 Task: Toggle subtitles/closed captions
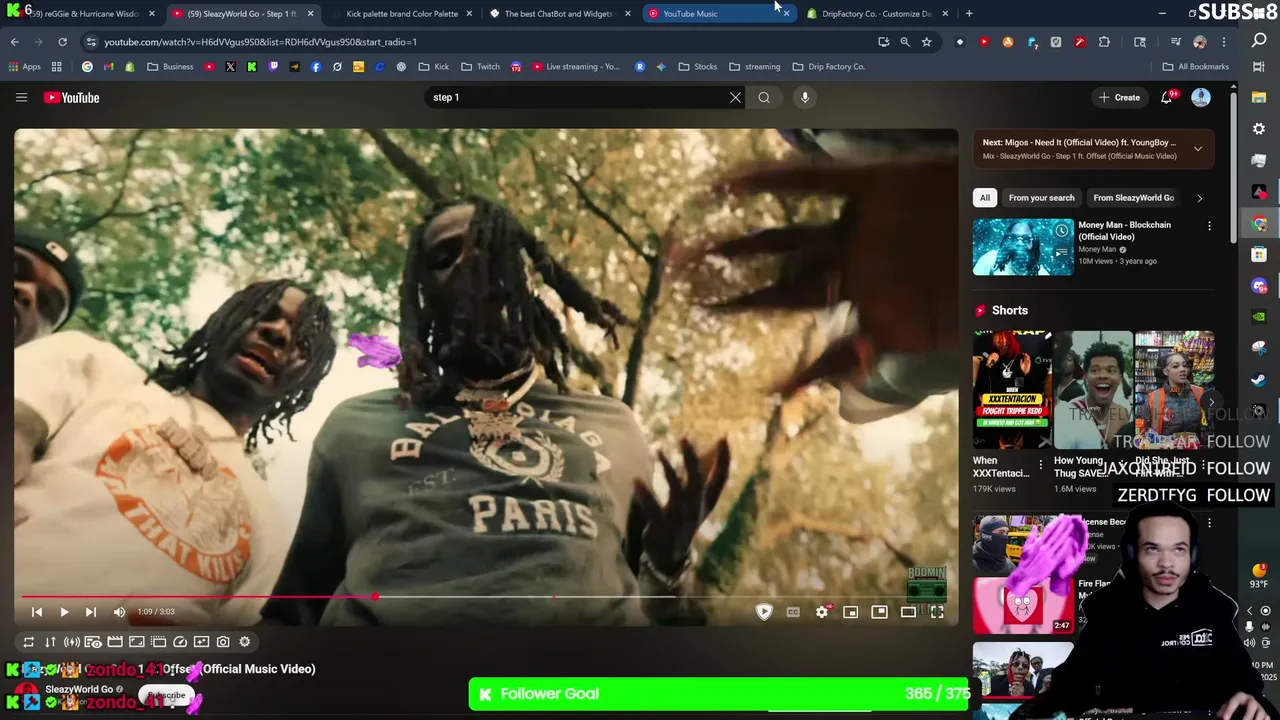(793, 612)
